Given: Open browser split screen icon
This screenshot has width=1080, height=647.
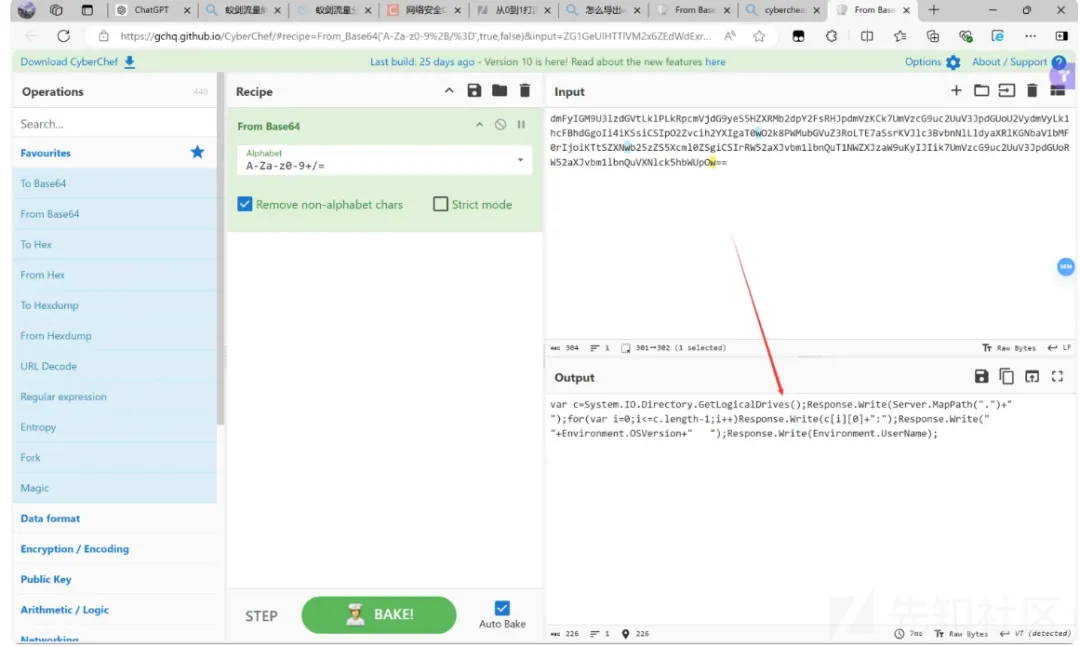Looking at the screenshot, I should click(x=866, y=36).
